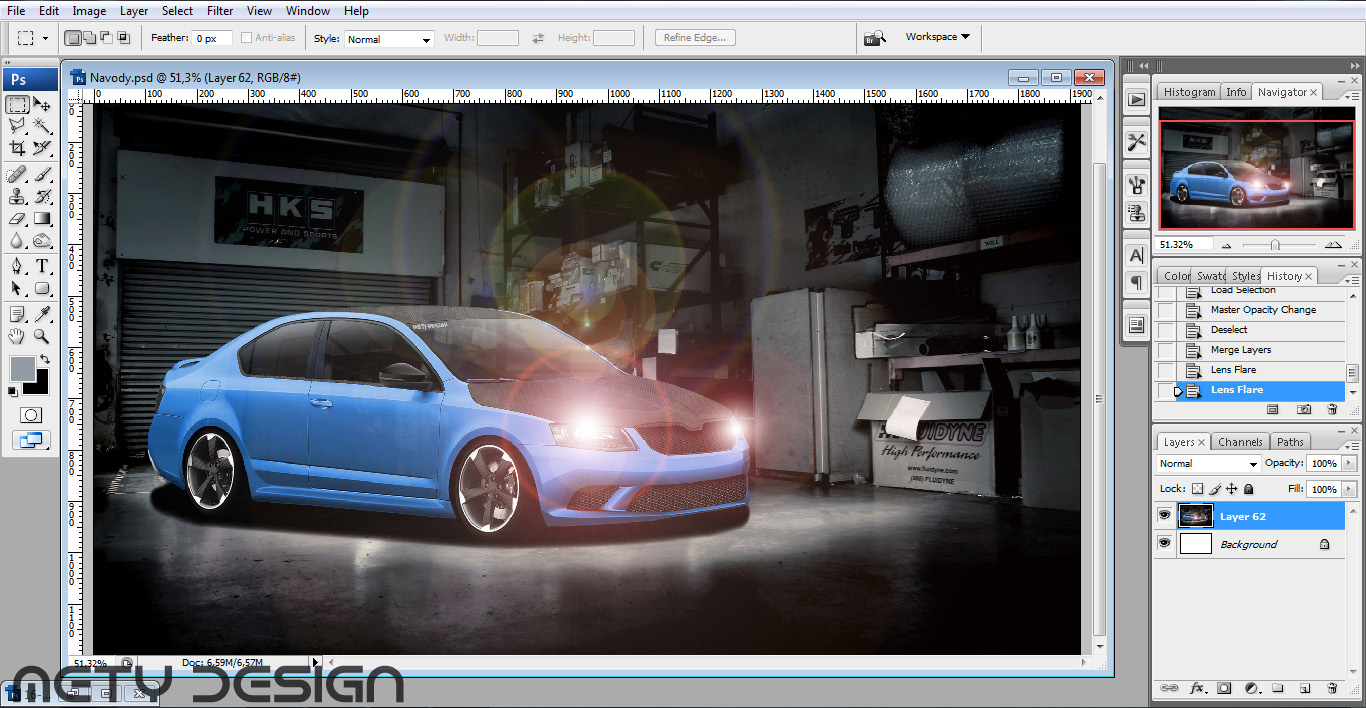The height and width of the screenshot is (708, 1366).
Task: Hide Layer 62 with its eye icon
Action: tap(1164, 516)
